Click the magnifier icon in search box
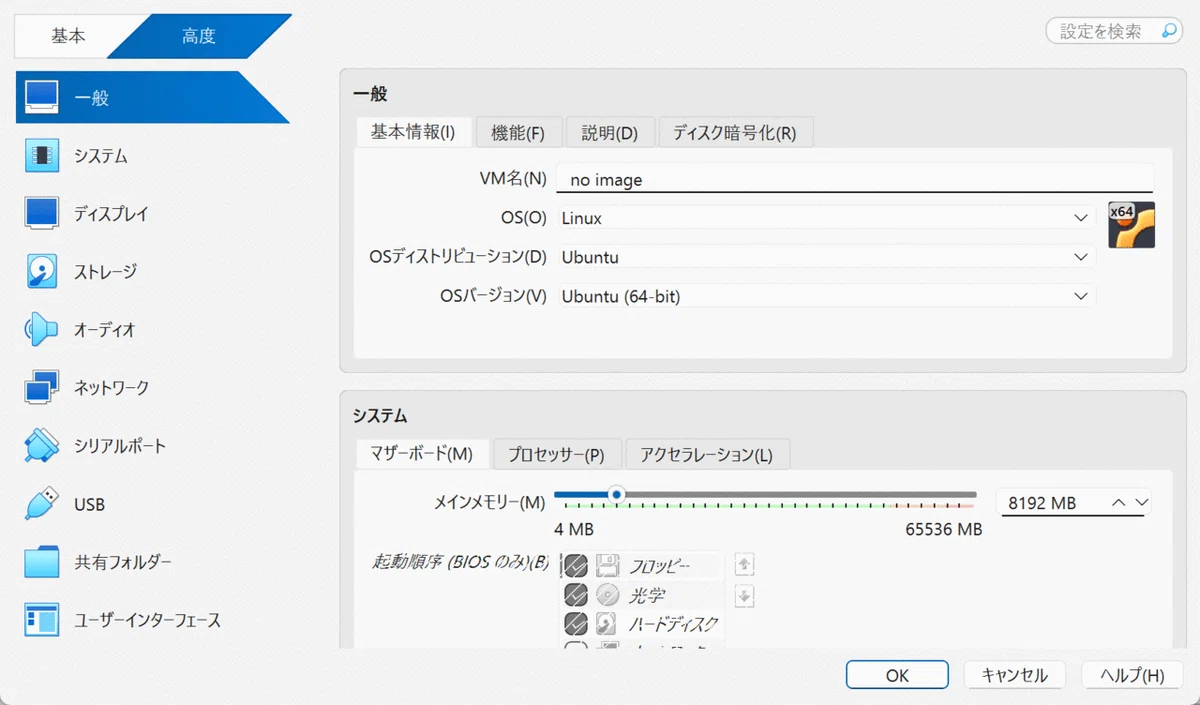The height and width of the screenshot is (705, 1200). point(1170,31)
